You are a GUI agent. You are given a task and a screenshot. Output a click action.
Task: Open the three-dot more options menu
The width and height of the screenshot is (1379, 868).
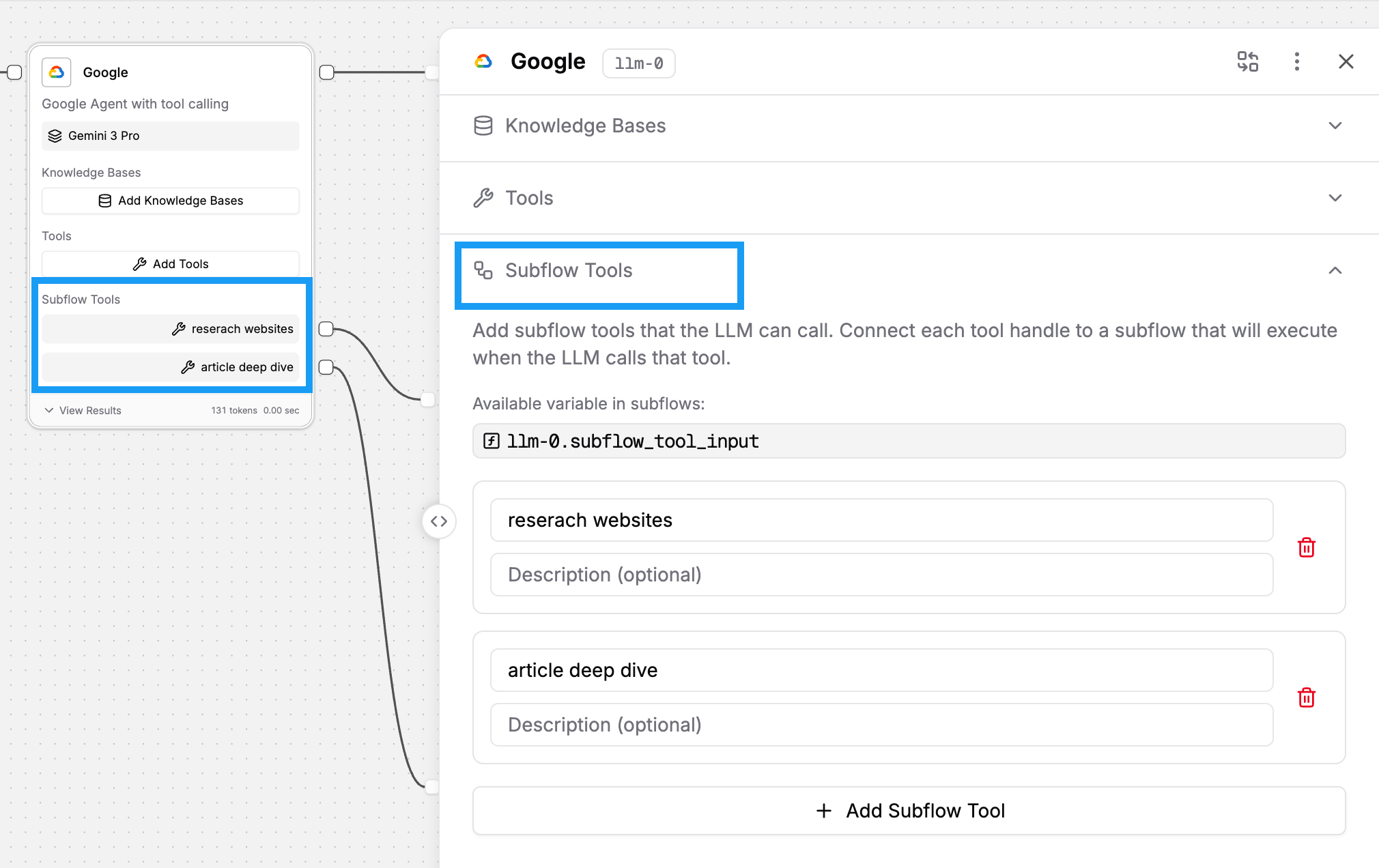point(1296,61)
